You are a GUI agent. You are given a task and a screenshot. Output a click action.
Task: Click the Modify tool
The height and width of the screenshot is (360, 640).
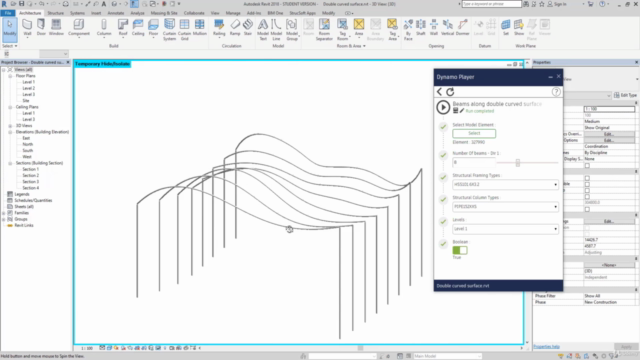coord(10,29)
